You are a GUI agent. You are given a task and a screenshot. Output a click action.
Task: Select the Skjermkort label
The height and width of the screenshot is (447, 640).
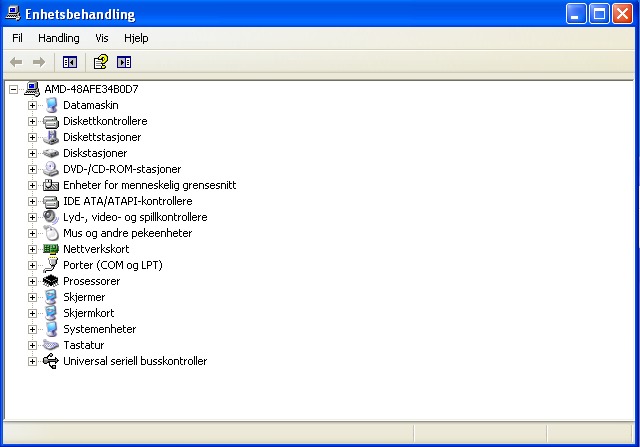pyautogui.click(x=89, y=313)
